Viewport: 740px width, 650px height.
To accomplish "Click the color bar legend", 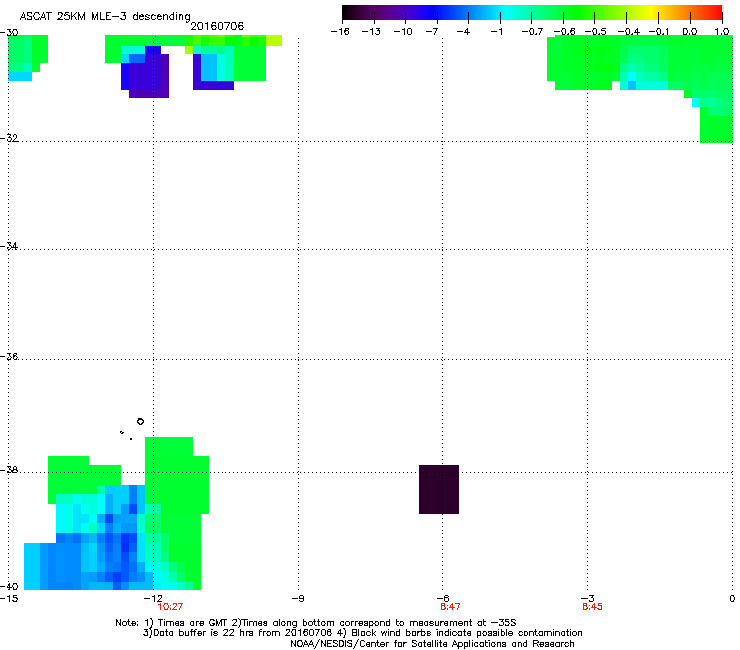I will [532, 13].
